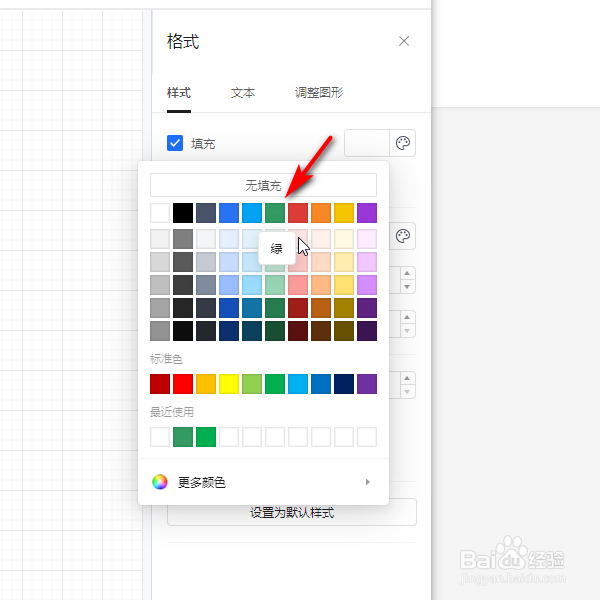Pick yellow in the 标准色 row
The width and height of the screenshot is (600, 600).
tap(229, 384)
